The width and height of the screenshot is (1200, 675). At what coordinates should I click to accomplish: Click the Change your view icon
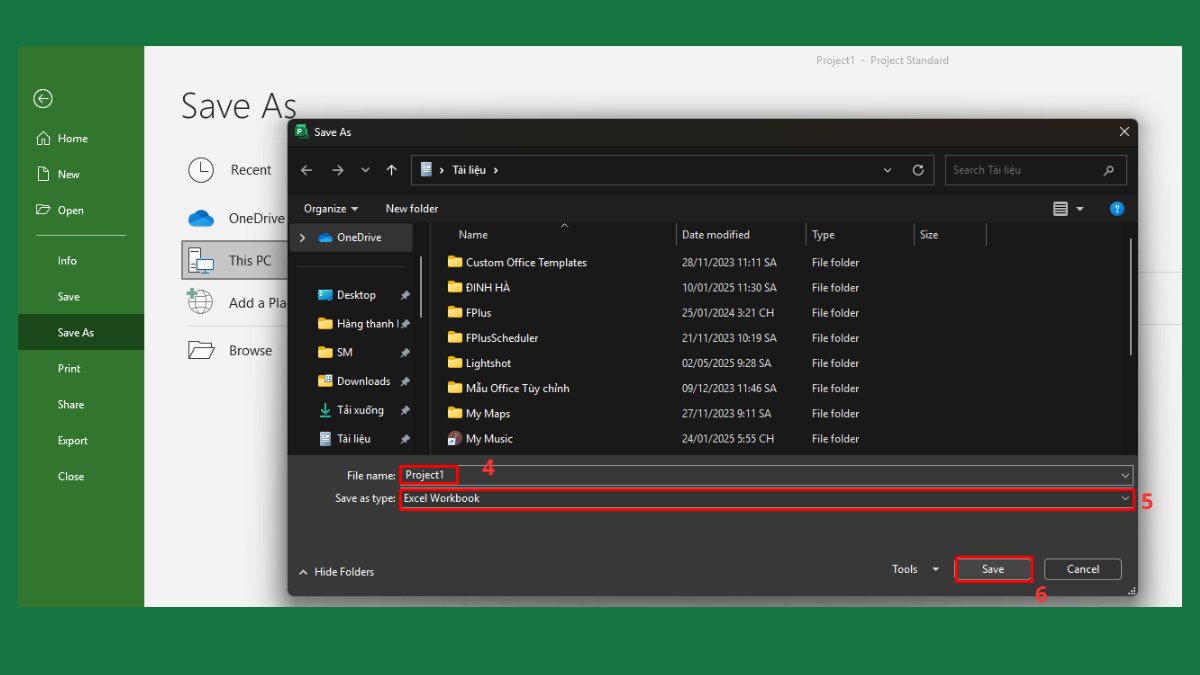1061,209
